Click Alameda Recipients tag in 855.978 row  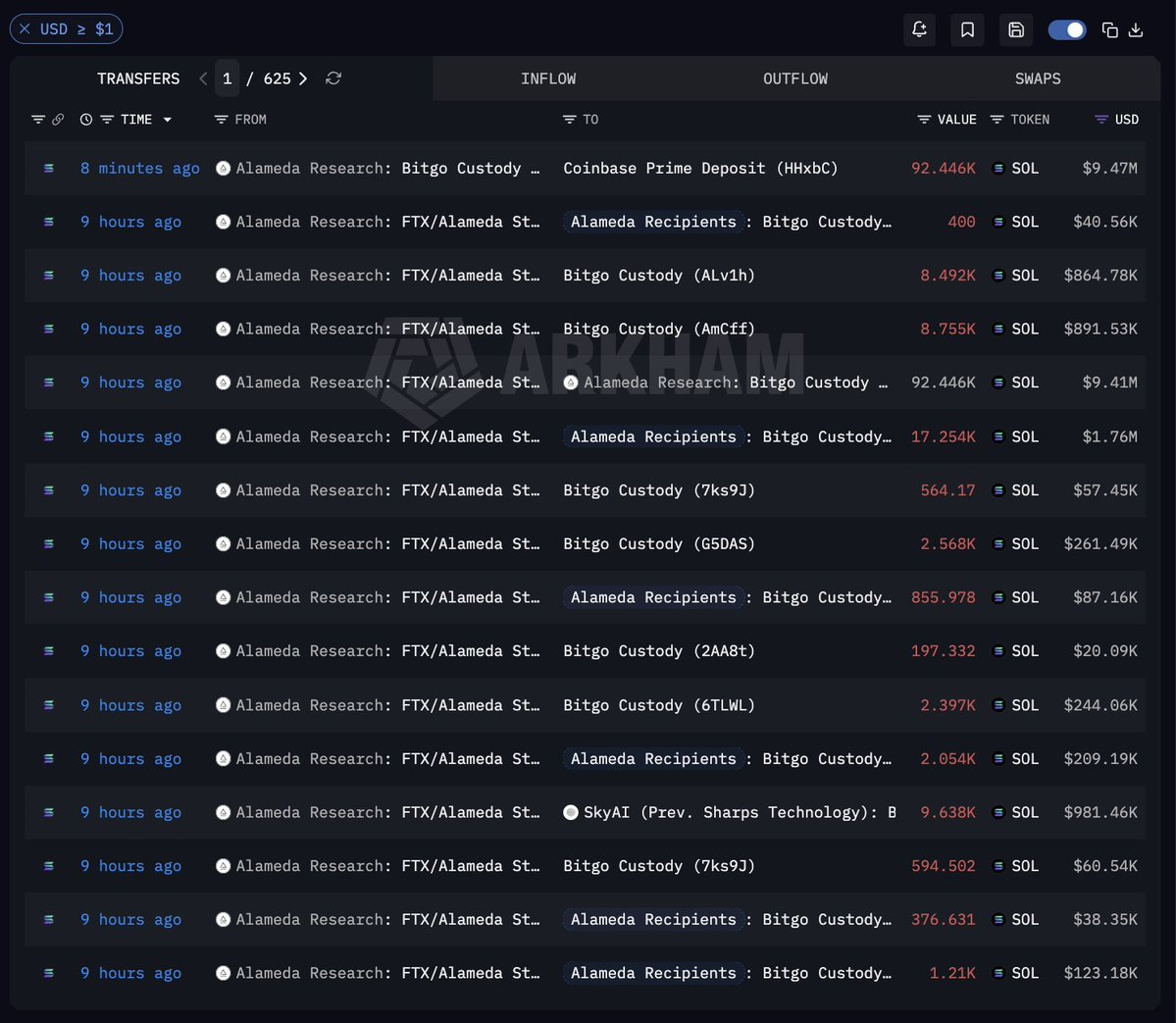point(653,597)
